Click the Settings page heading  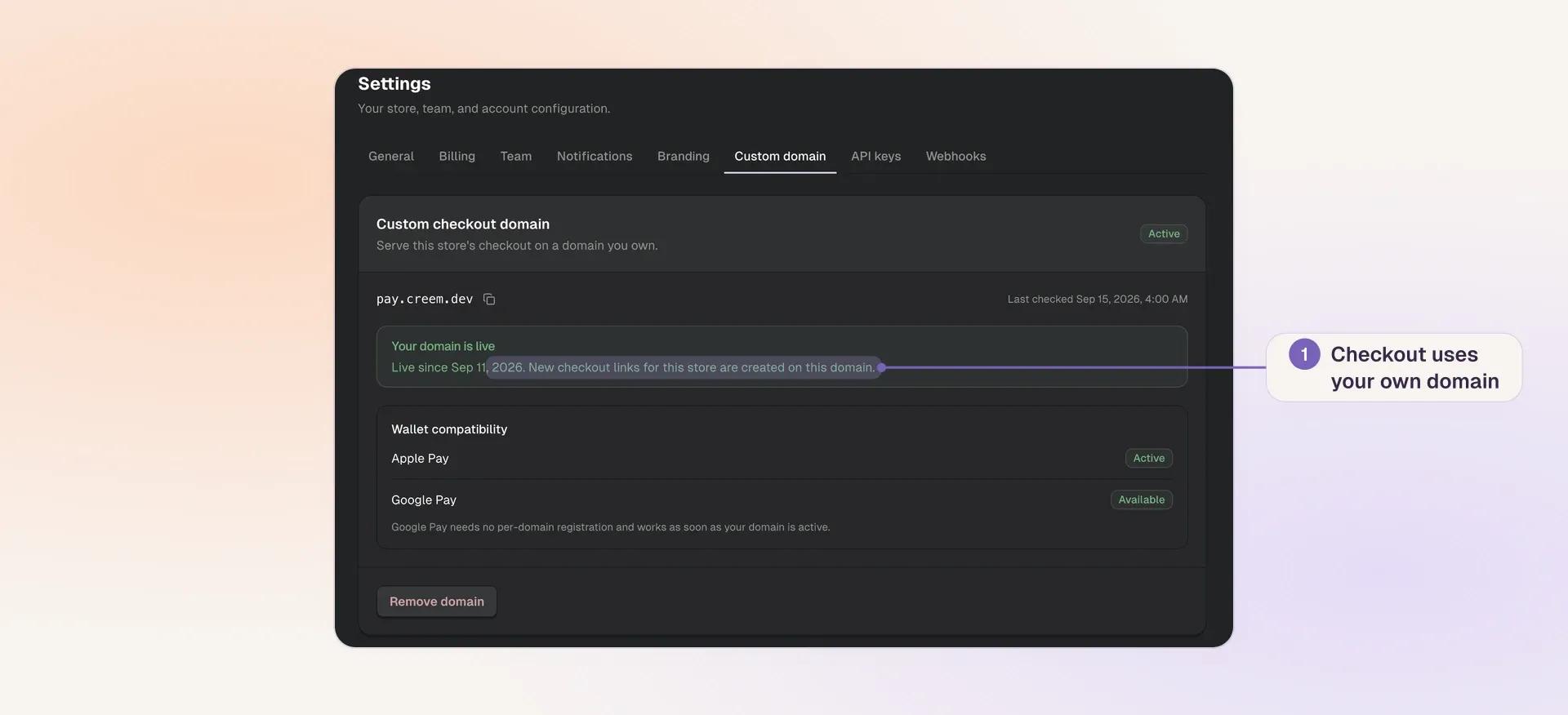point(394,83)
